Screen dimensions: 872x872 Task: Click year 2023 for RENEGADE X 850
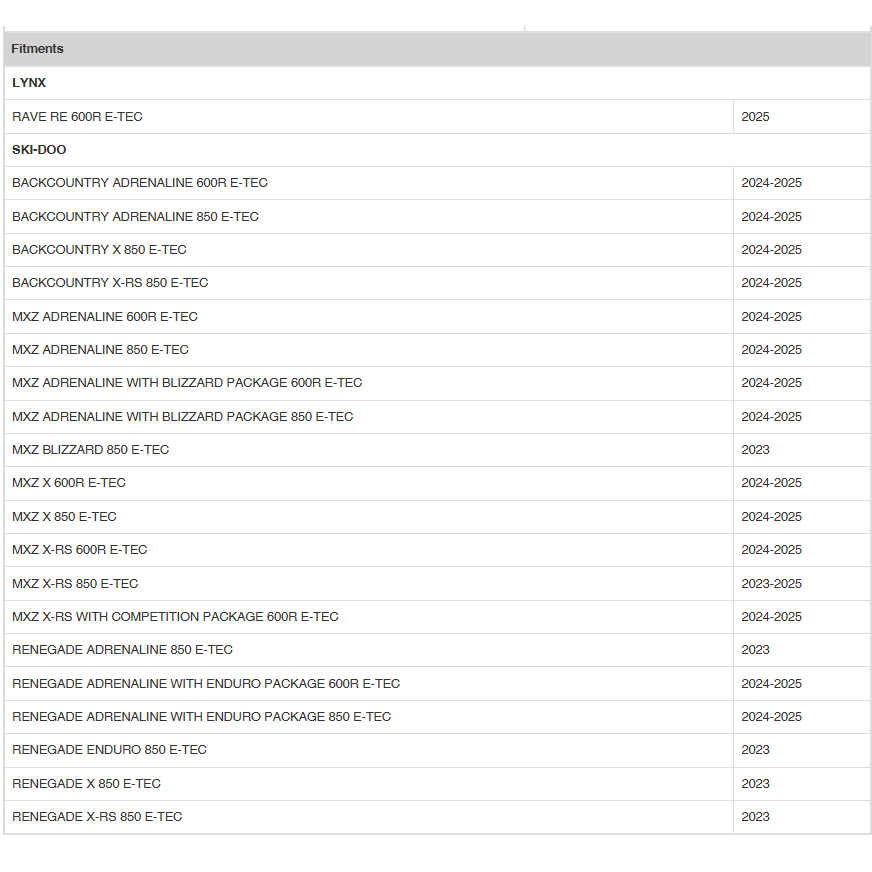(755, 784)
